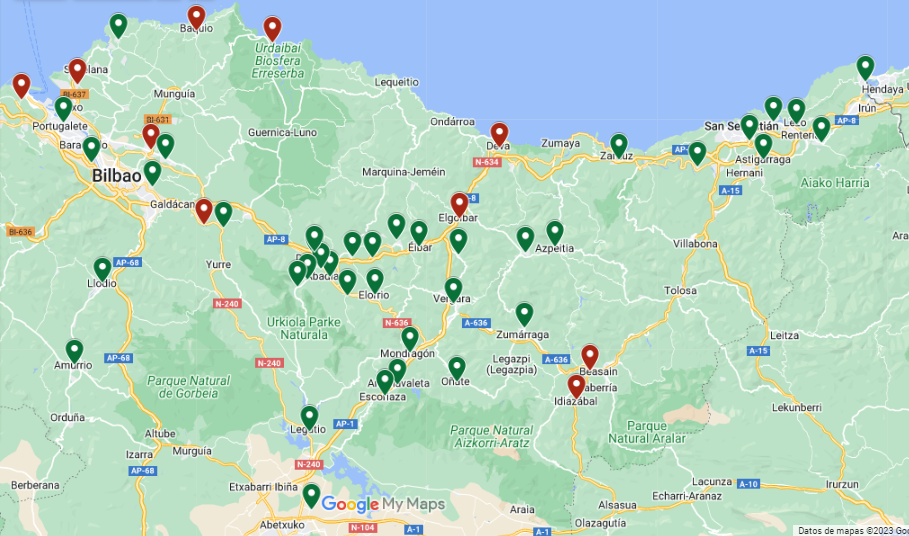Select the green marker at Azpeitia
Viewport: 909px width, 536px height.
(555, 232)
